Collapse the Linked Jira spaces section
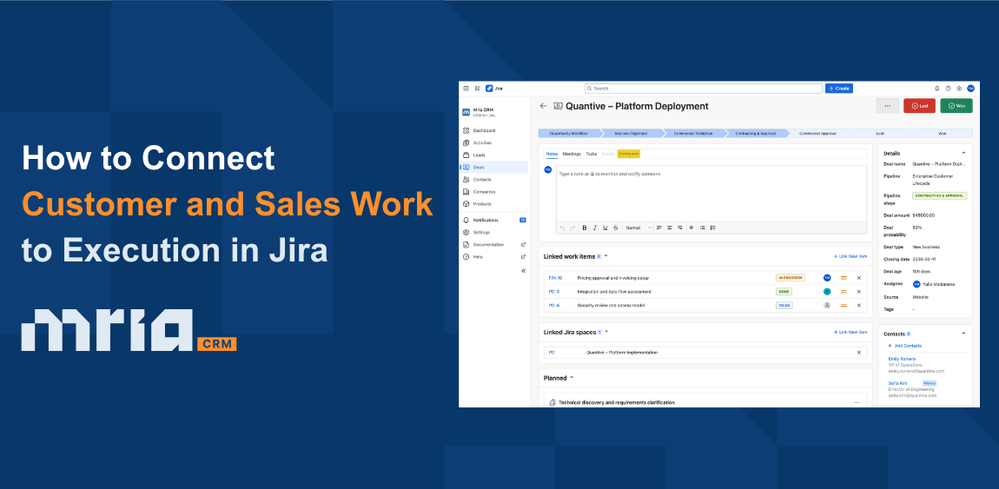 (x=607, y=332)
